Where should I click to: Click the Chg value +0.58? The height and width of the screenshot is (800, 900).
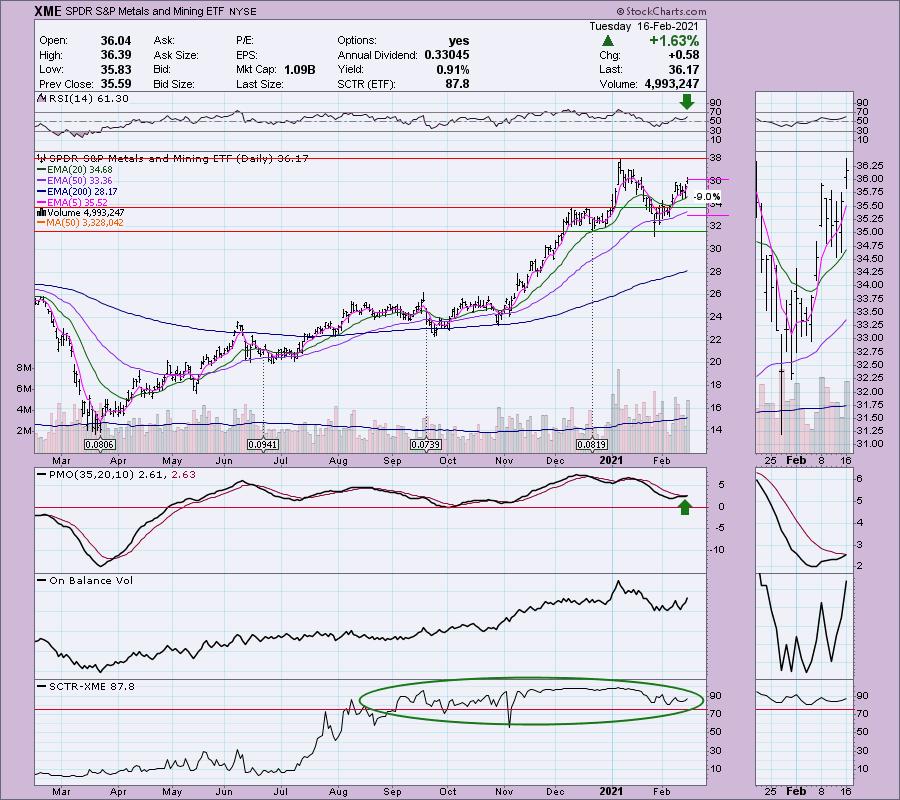click(x=684, y=55)
